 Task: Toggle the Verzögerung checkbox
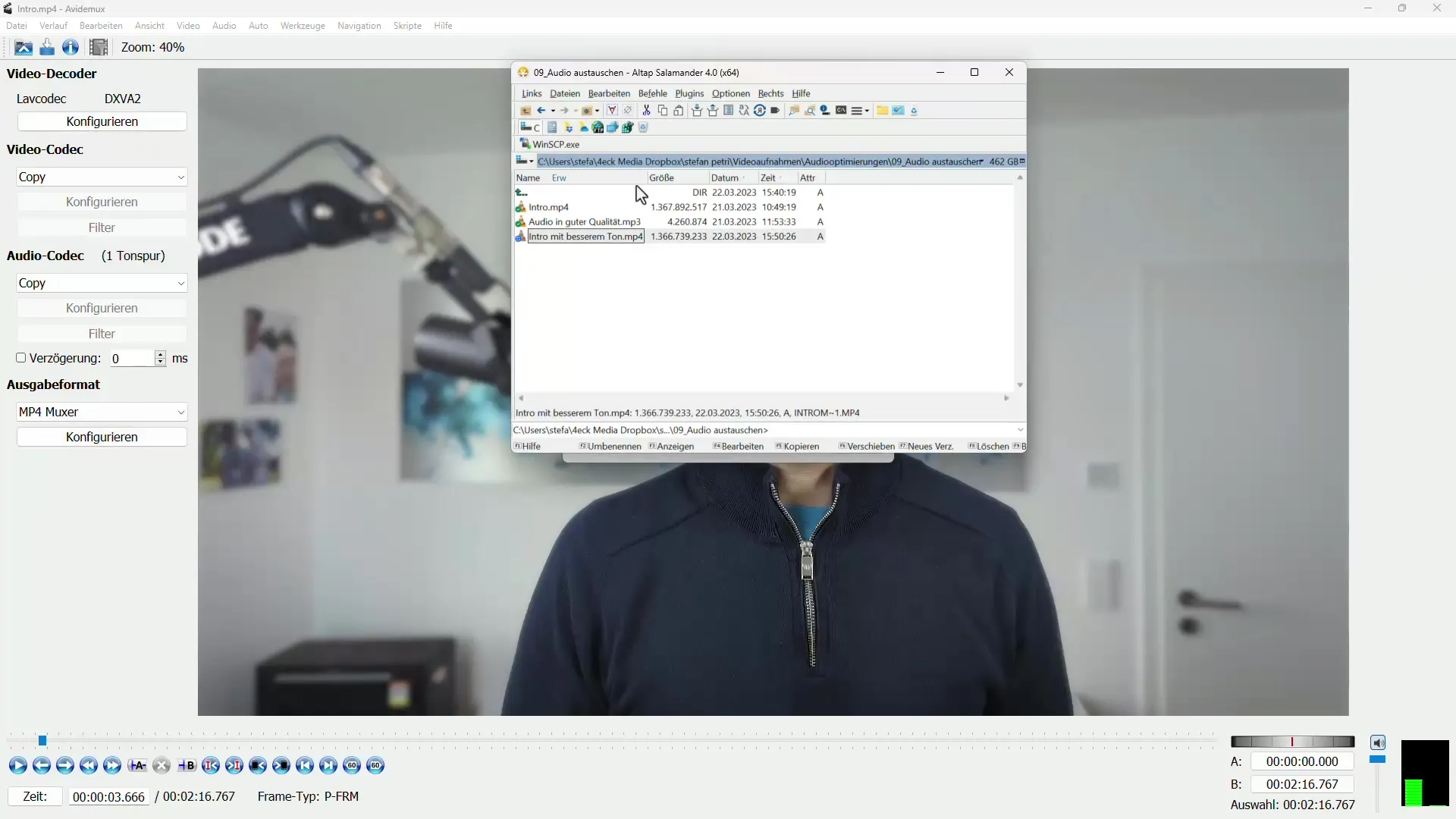pyautogui.click(x=20, y=358)
